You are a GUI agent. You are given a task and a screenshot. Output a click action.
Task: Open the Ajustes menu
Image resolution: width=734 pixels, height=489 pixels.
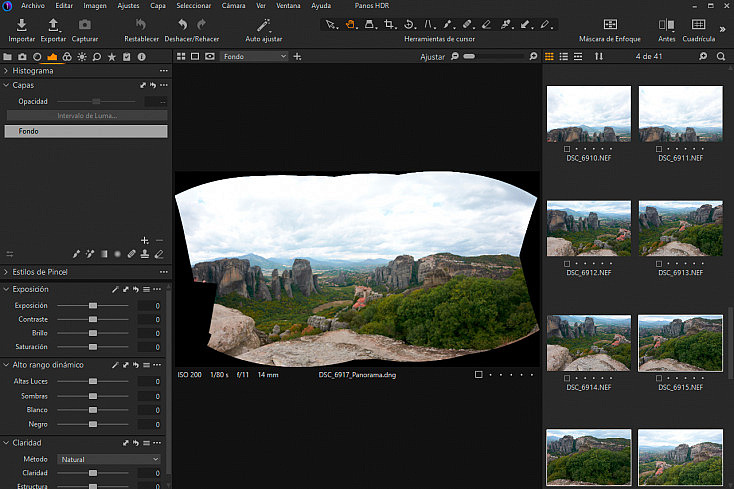point(128,6)
